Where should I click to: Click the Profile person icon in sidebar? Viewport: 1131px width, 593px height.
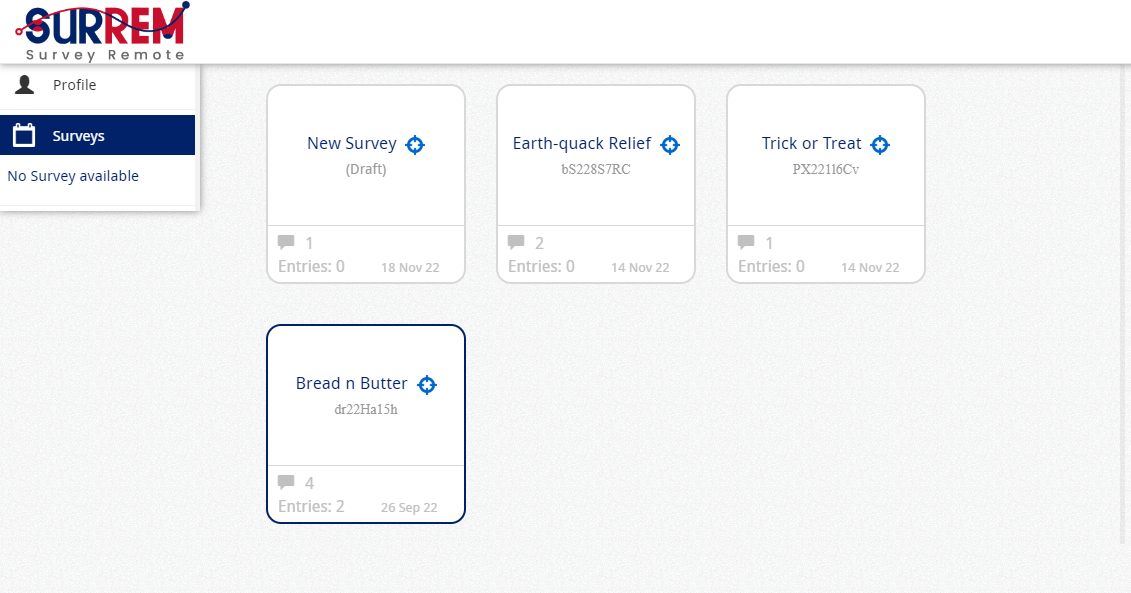tap(25, 85)
